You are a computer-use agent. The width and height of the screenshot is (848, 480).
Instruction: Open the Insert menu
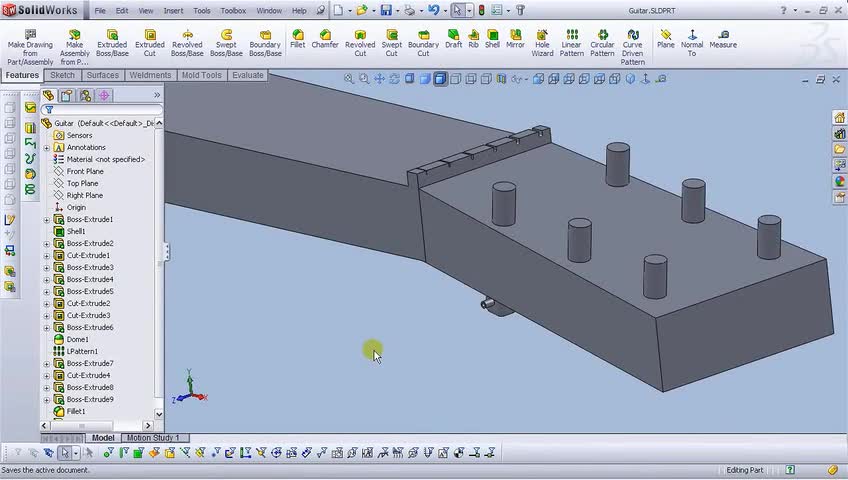(x=173, y=11)
